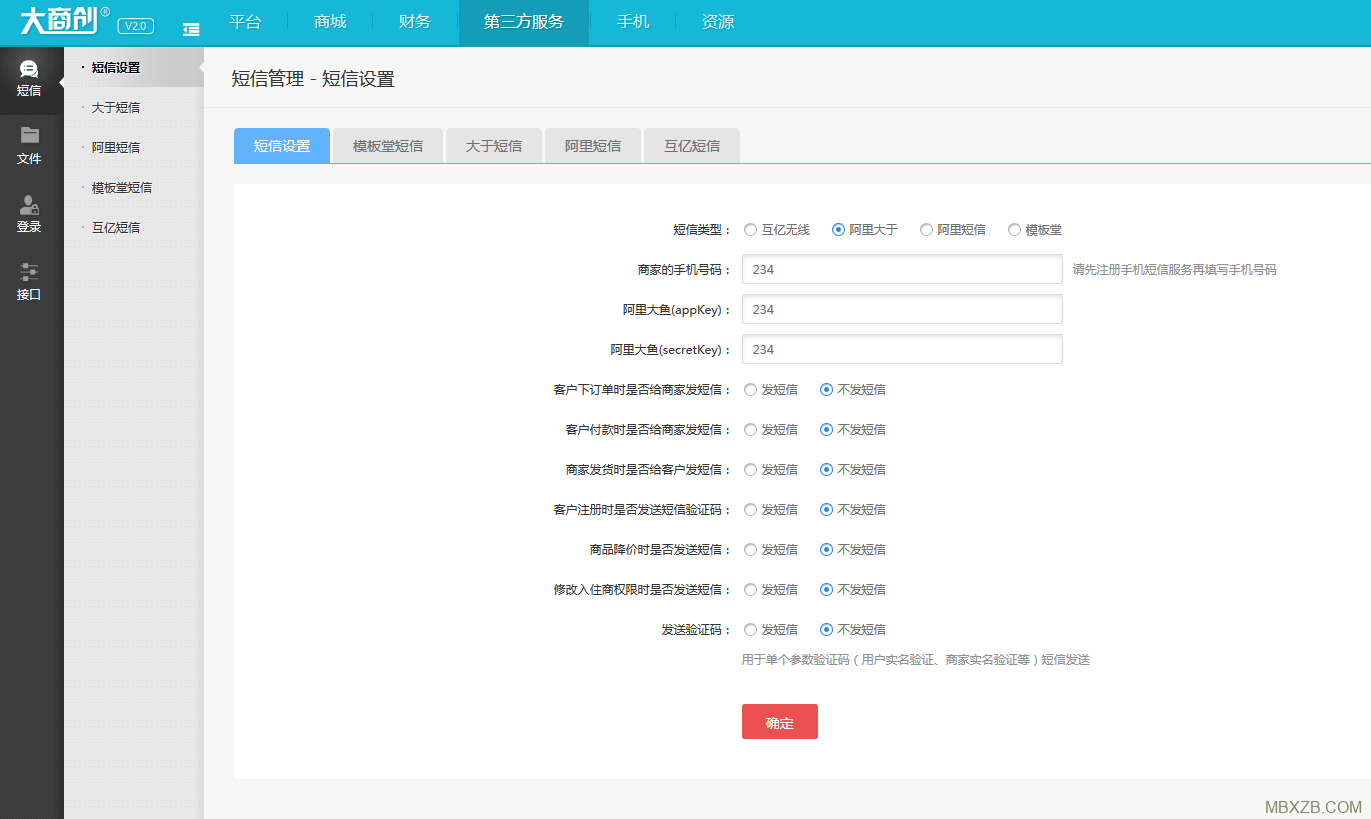Enable 发短信 for 商品降价时是否发送短信

click(750, 550)
